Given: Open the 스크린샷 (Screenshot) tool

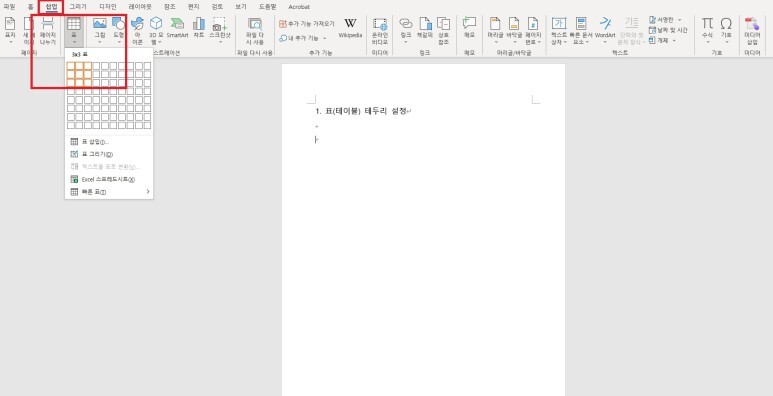Looking at the screenshot, I should point(219,30).
